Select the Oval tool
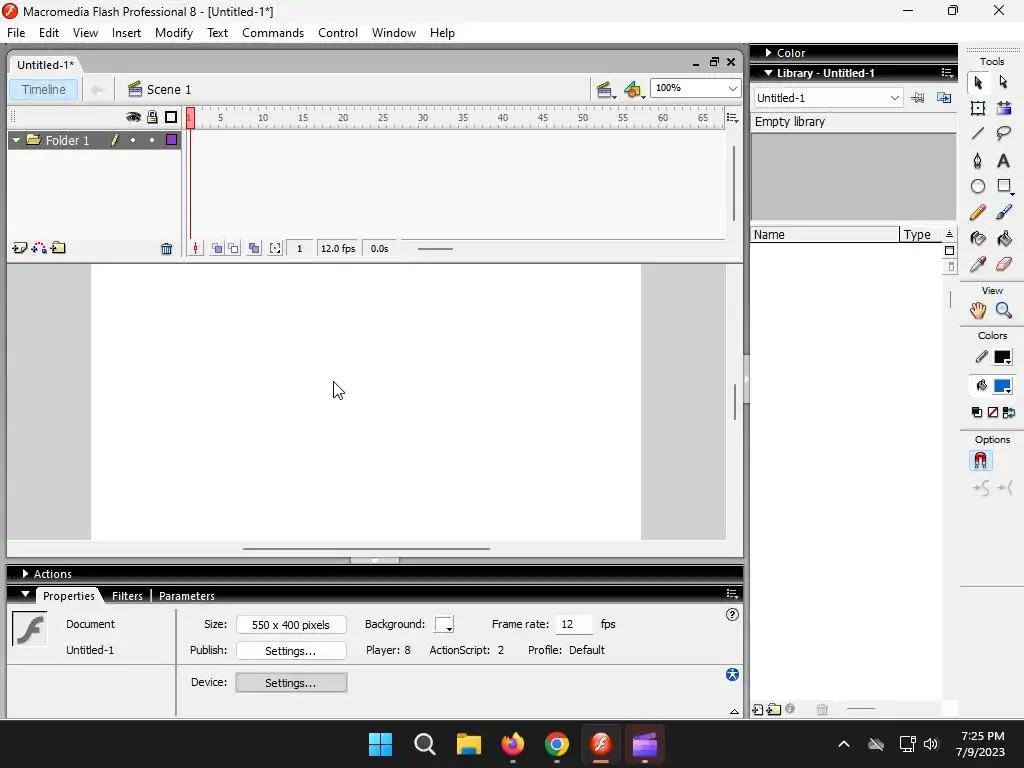 pos(978,186)
